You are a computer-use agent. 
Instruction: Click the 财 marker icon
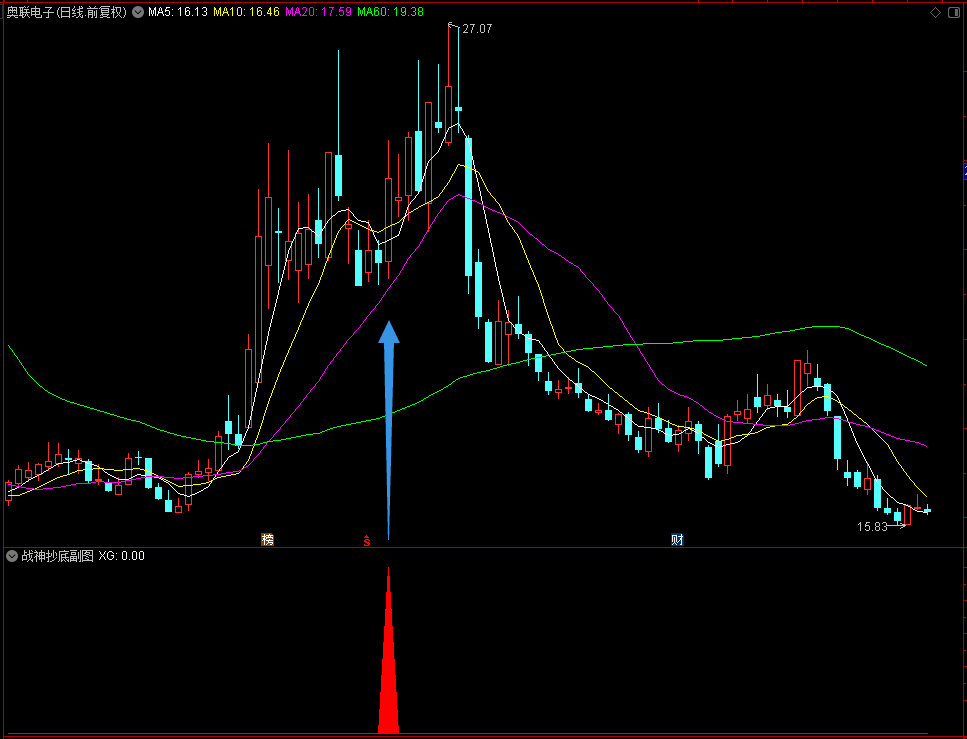click(x=677, y=540)
